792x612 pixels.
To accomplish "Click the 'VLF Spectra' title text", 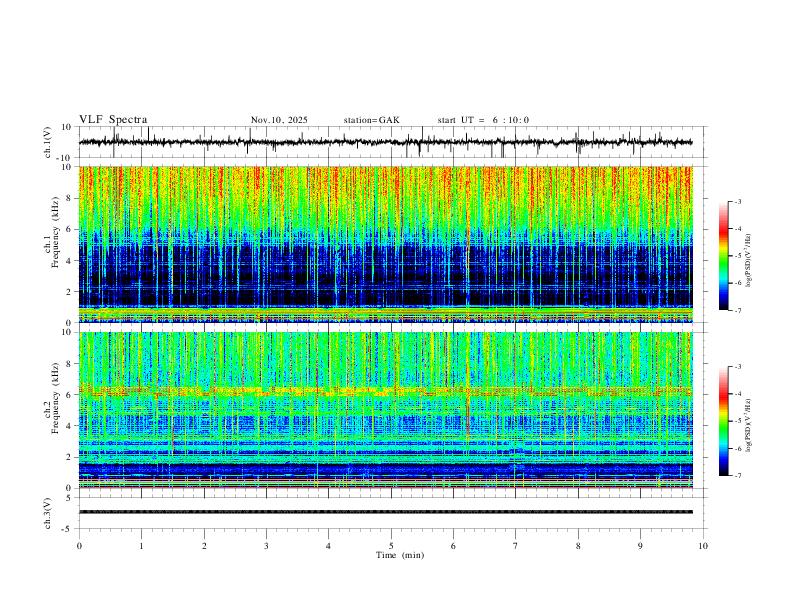I will coord(113,120).
